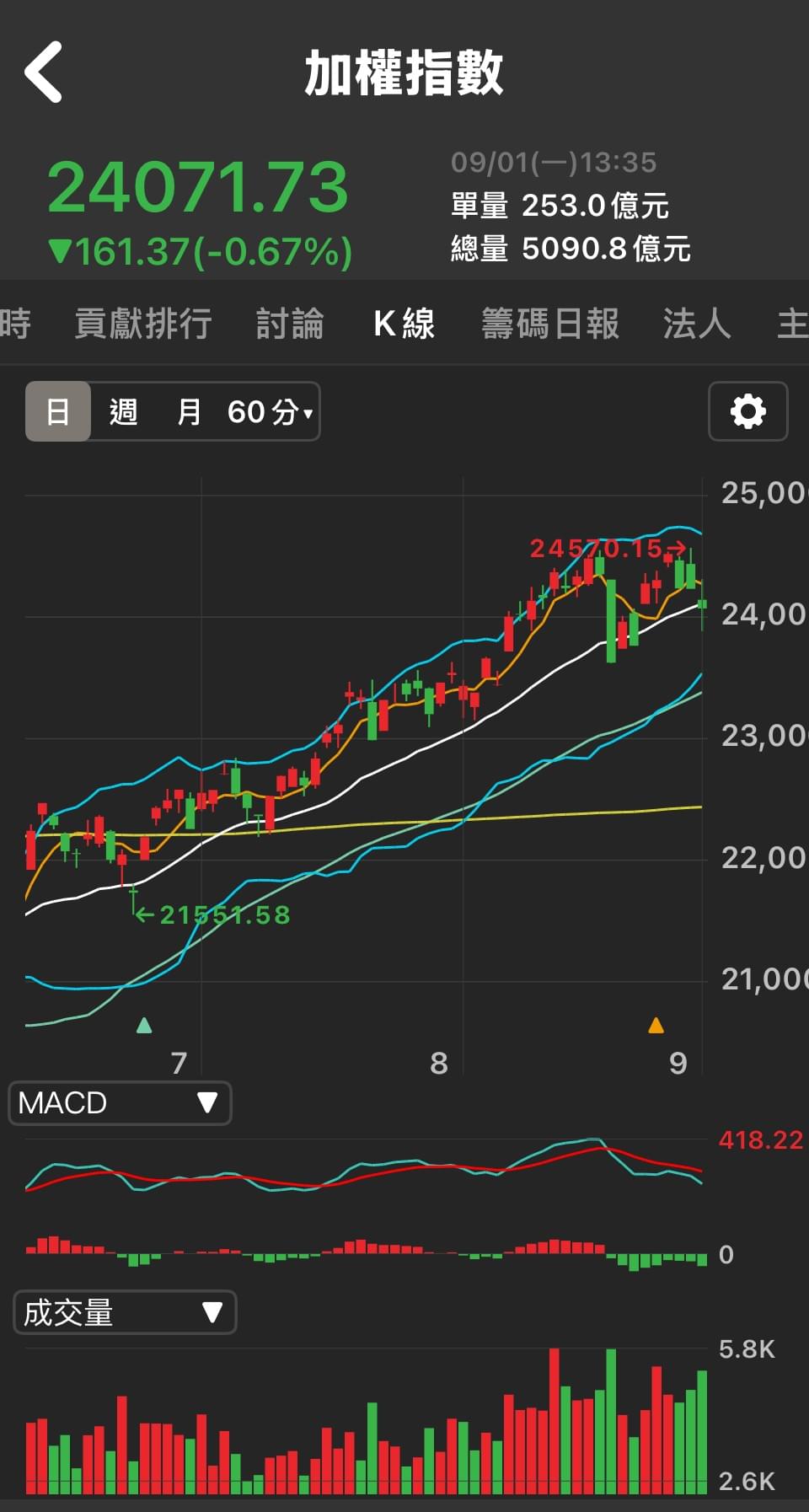Tap the 加權指數 title
The image size is (809, 1512).
point(404,72)
